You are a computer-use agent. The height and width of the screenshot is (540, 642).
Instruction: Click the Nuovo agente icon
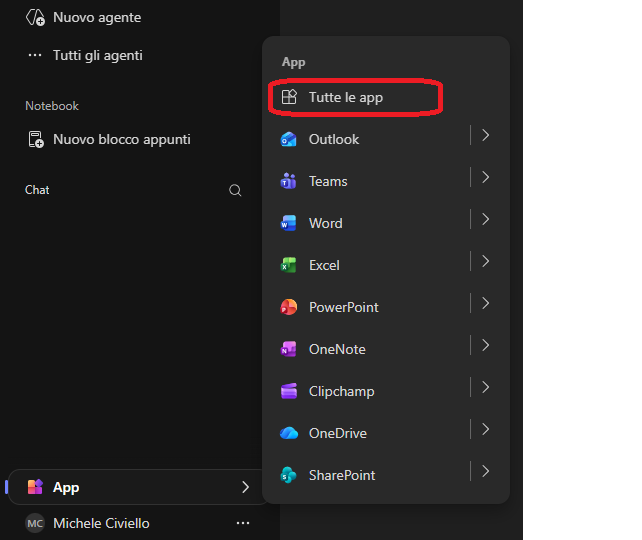coord(35,18)
